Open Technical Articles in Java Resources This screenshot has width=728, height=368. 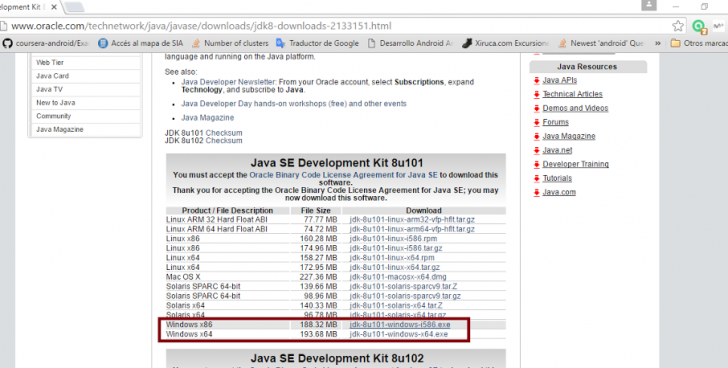pyautogui.click(x=572, y=94)
